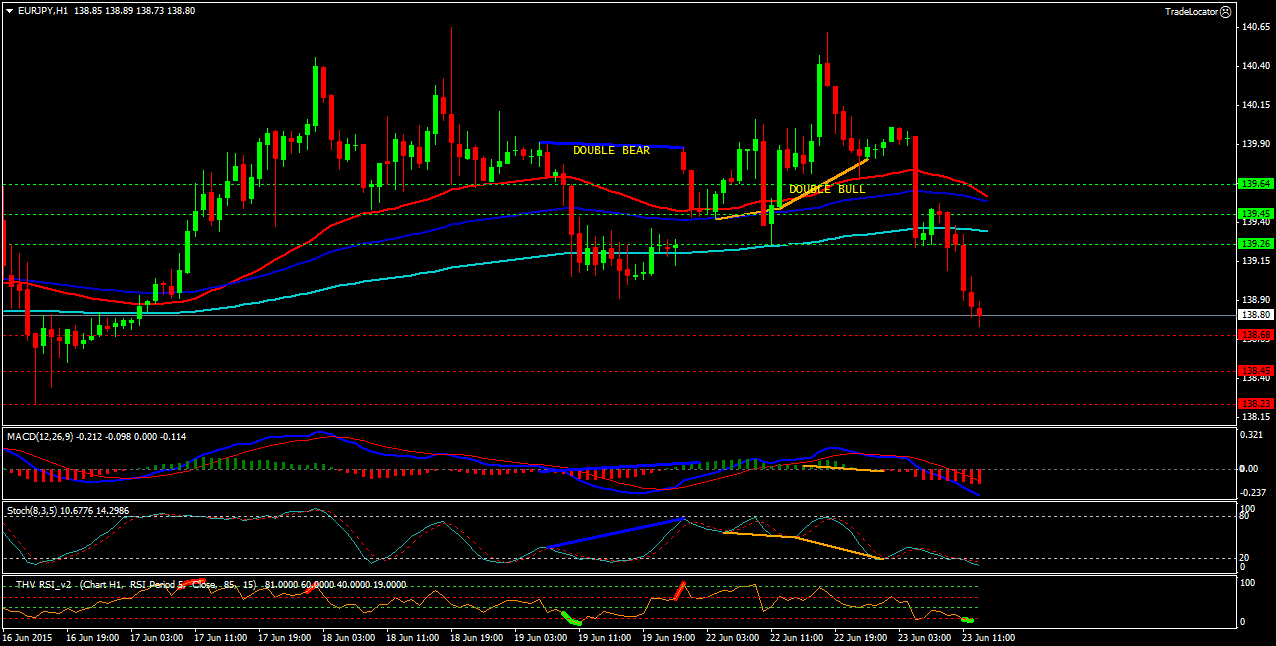Click the green 139.45 price level tag
Image resolution: width=1276 pixels, height=646 pixels.
click(1255, 214)
